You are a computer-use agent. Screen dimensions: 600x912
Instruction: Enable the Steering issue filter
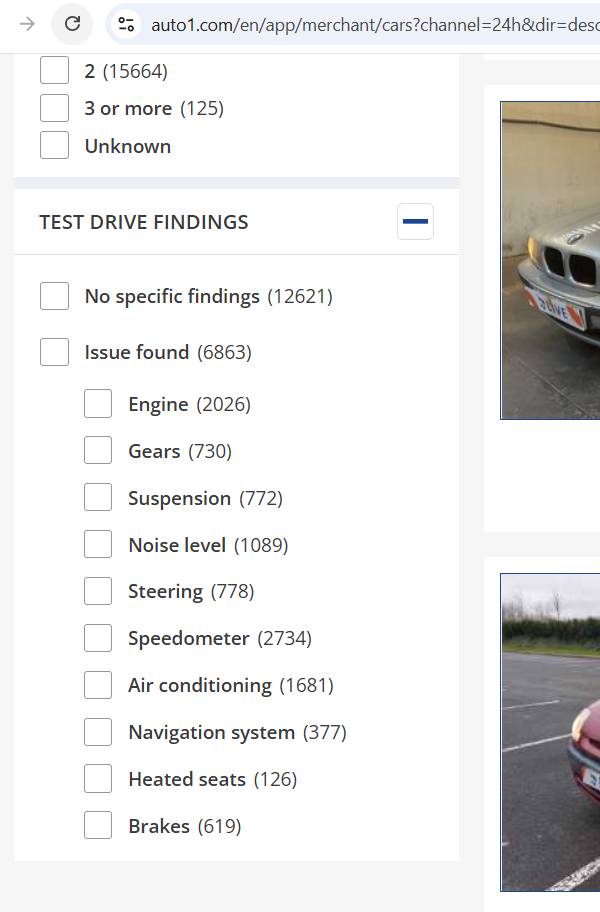click(98, 591)
